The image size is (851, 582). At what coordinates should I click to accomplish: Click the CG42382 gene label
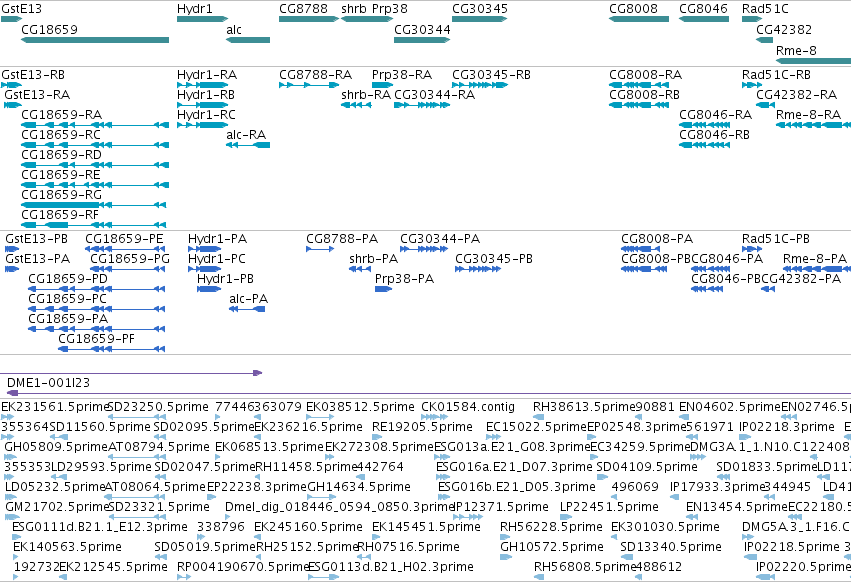click(784, 29)
